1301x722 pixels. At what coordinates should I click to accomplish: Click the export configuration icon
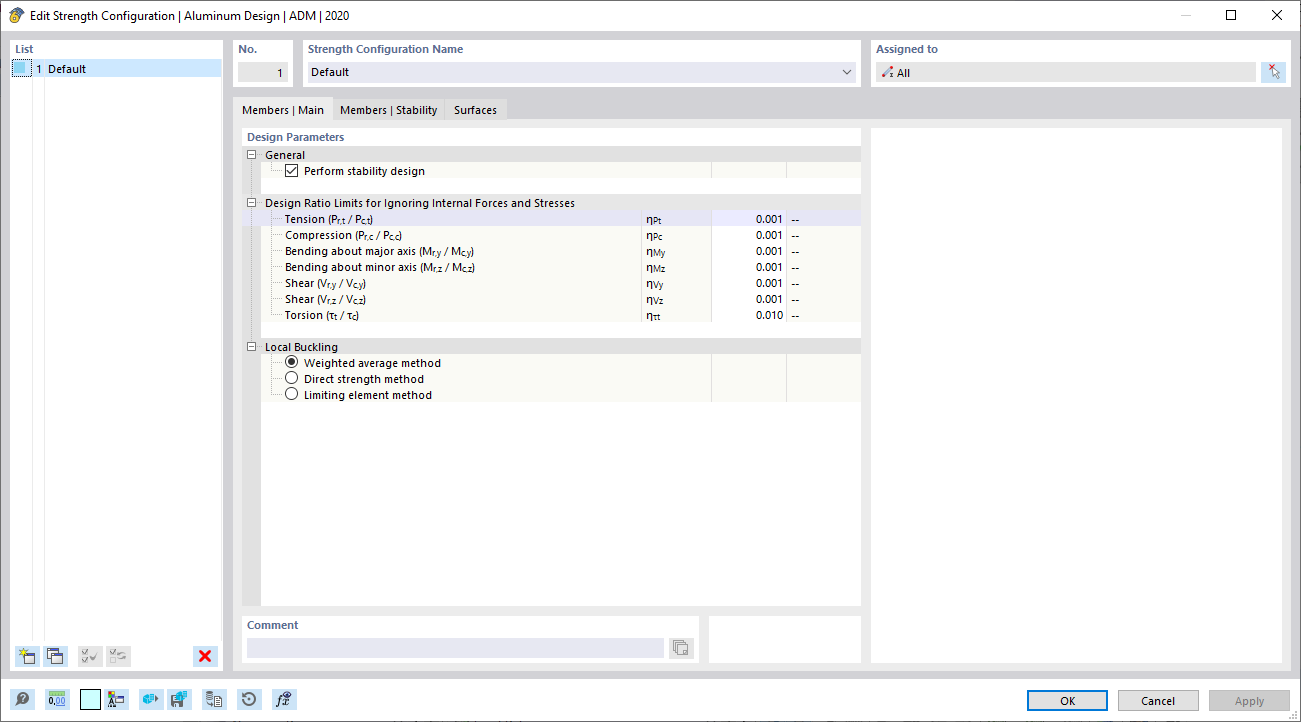pyautogui.click(x=150, y=699)
